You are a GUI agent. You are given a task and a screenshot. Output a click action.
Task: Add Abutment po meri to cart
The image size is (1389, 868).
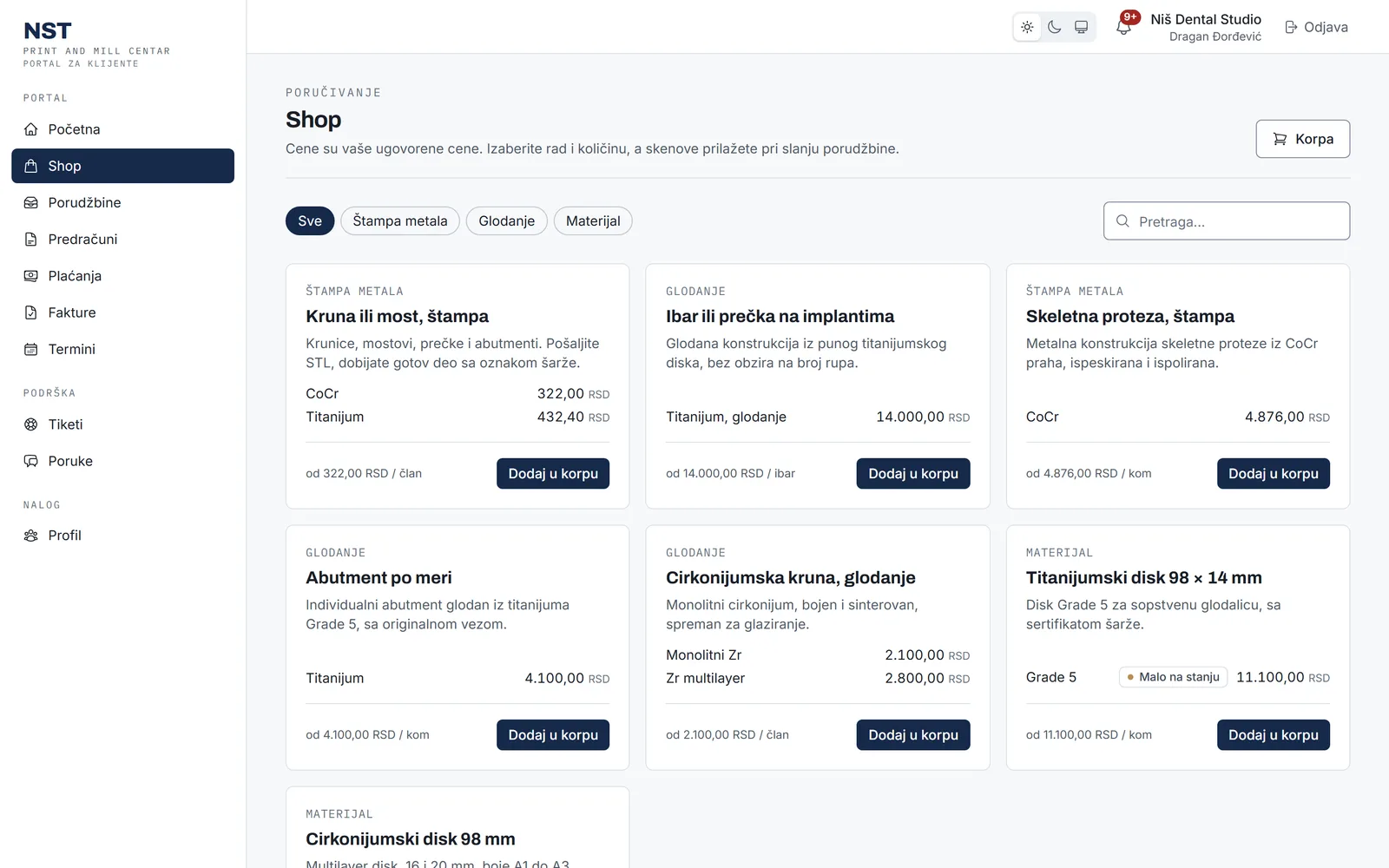point(553,735)
